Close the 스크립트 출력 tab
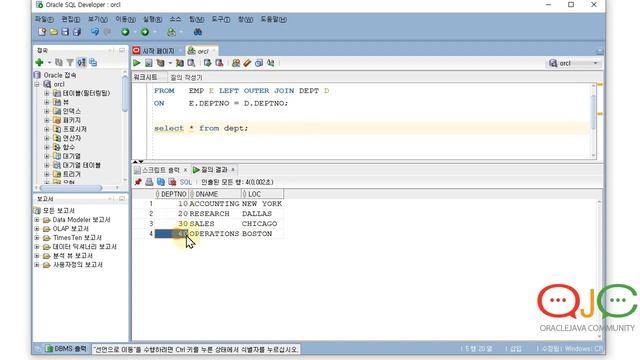 tap(185, 170)
